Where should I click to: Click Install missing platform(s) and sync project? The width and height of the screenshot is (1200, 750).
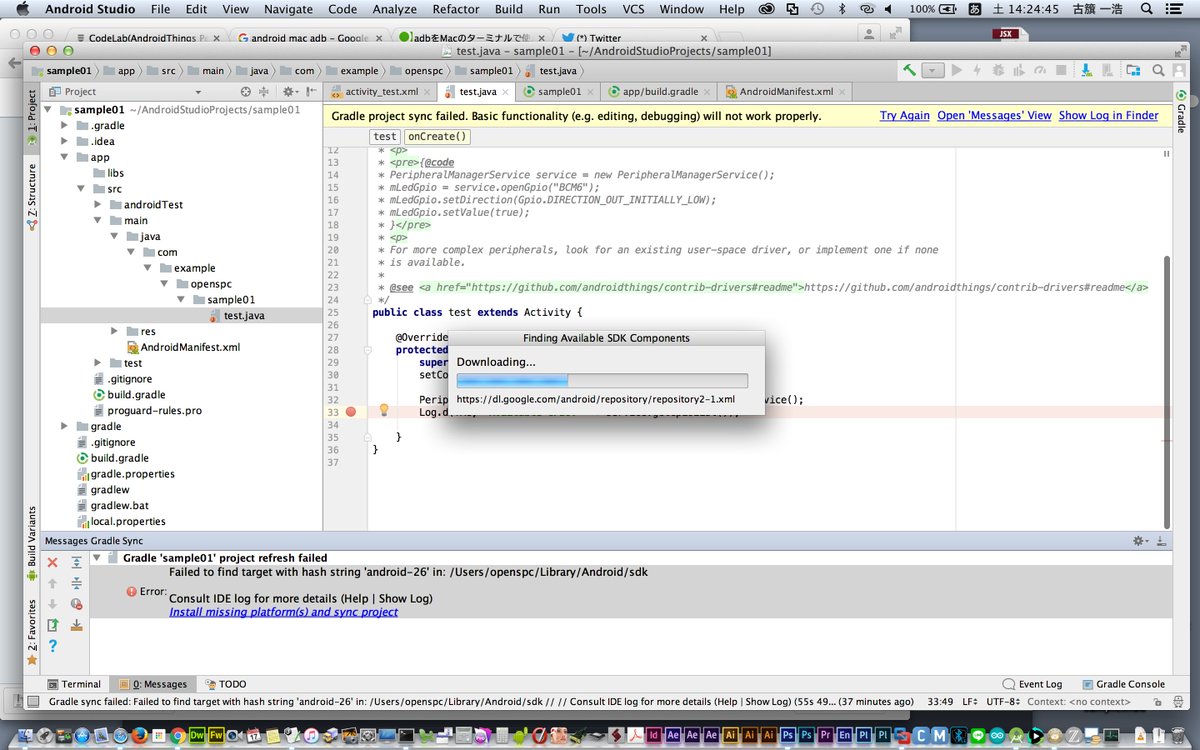pyautogui.click(x=283, y=612)
